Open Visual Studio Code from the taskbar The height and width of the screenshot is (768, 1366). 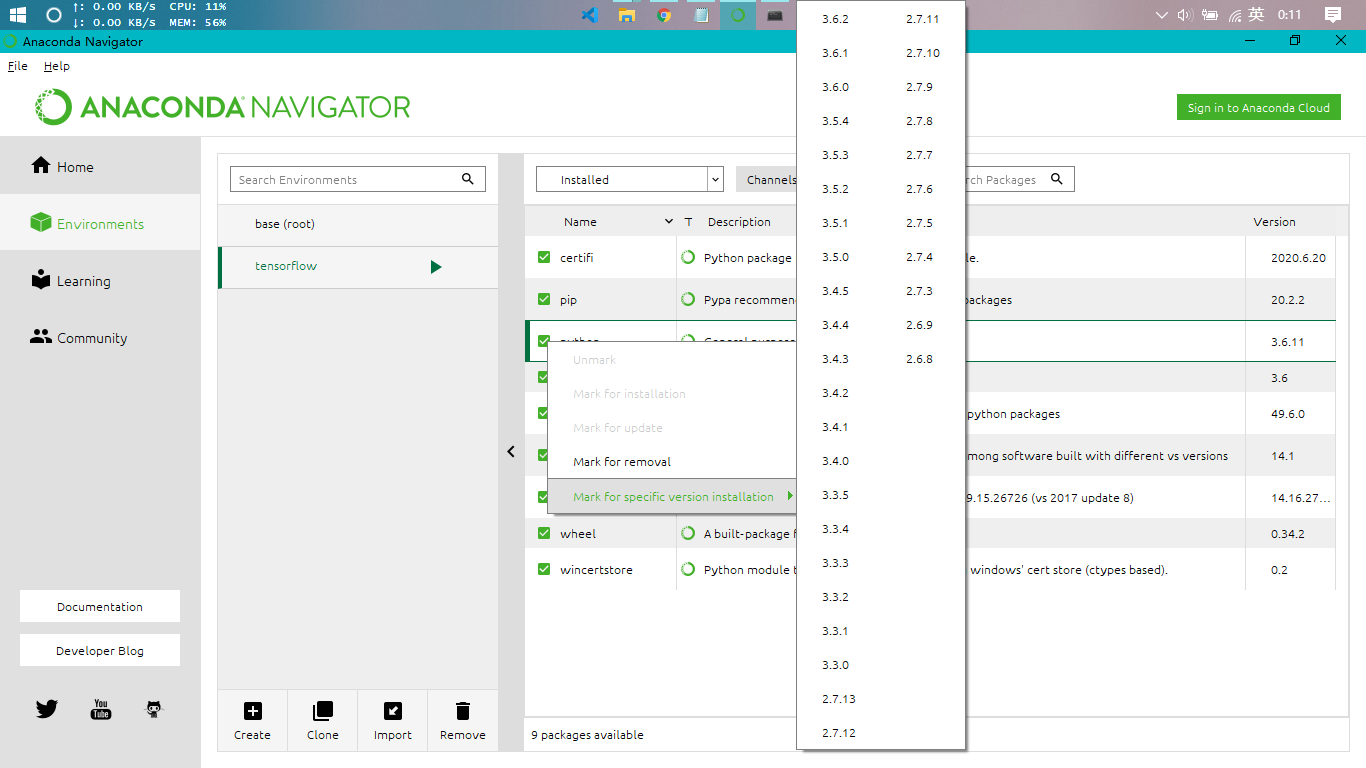(590, 15)
